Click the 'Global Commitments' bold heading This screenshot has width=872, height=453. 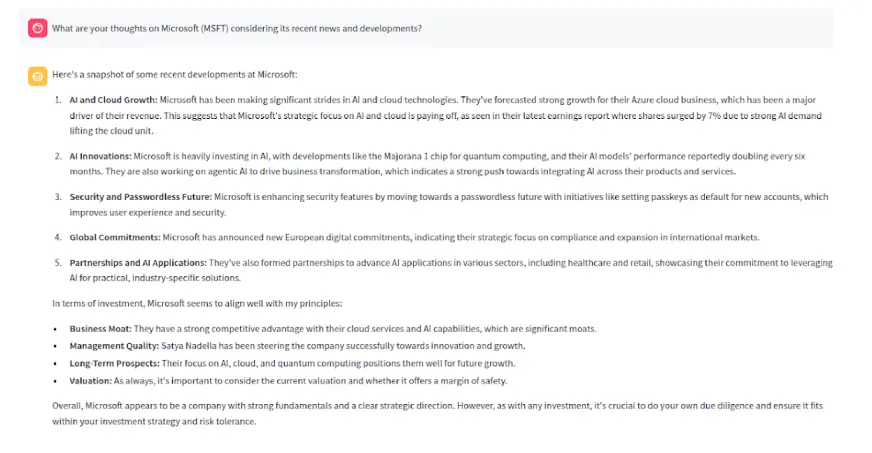[x=115, y=237]
